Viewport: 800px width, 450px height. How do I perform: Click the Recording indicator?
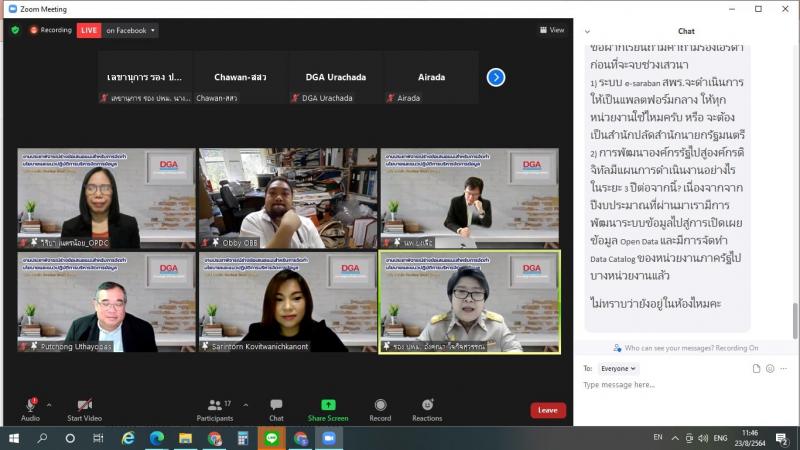51,30
